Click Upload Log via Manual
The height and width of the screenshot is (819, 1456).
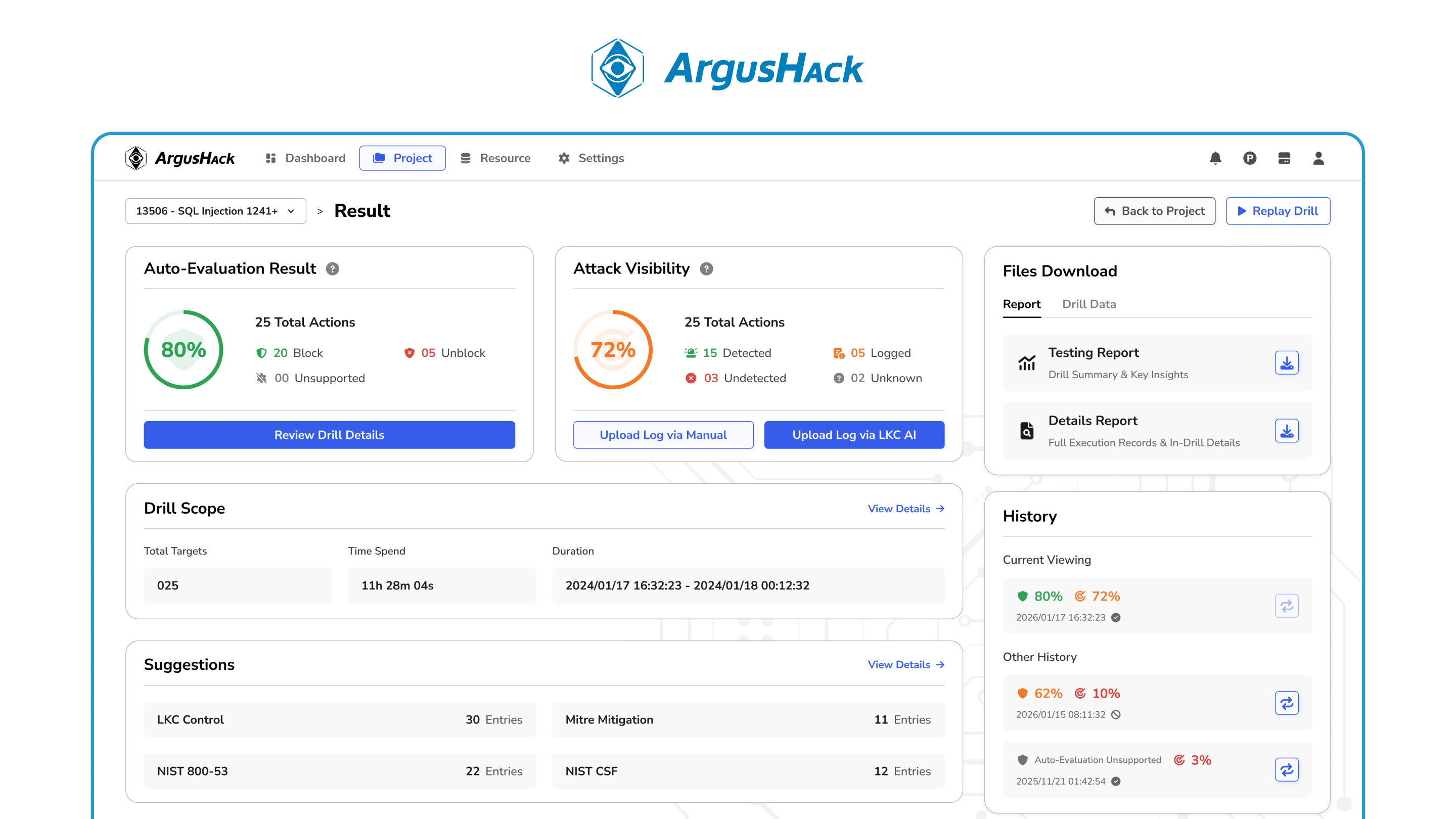pos(663,435)
